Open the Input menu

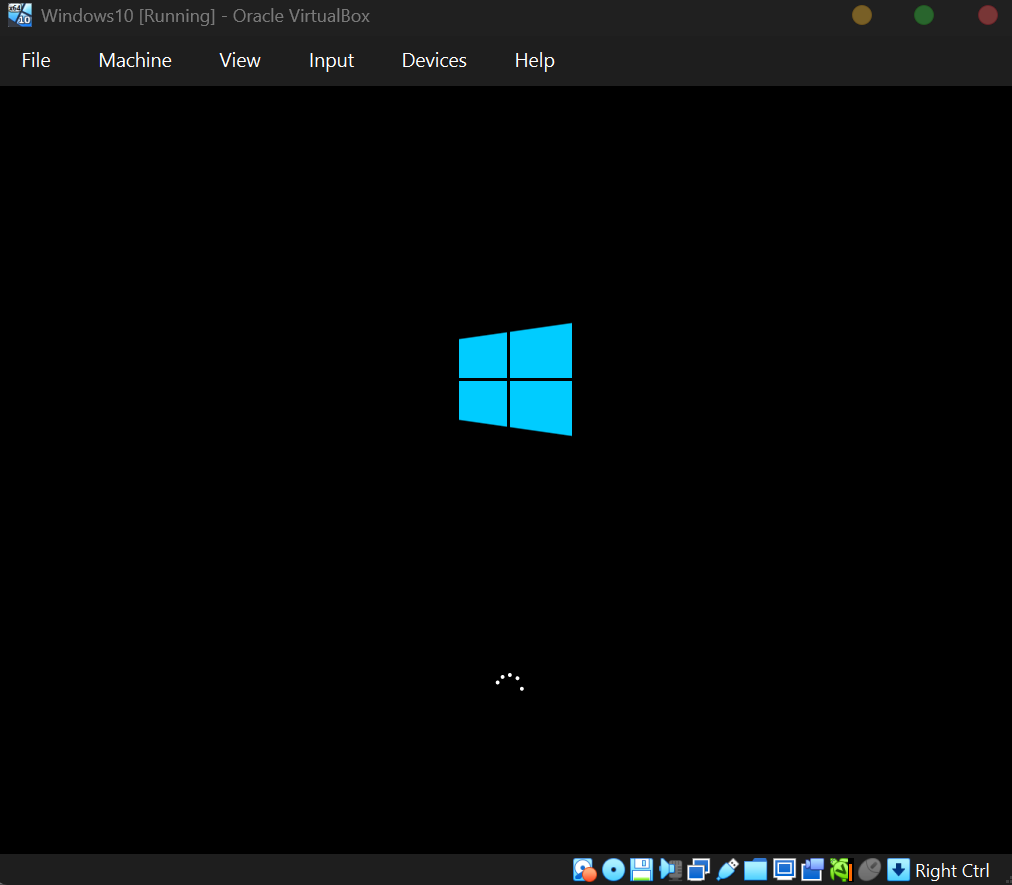coord(331,61)
